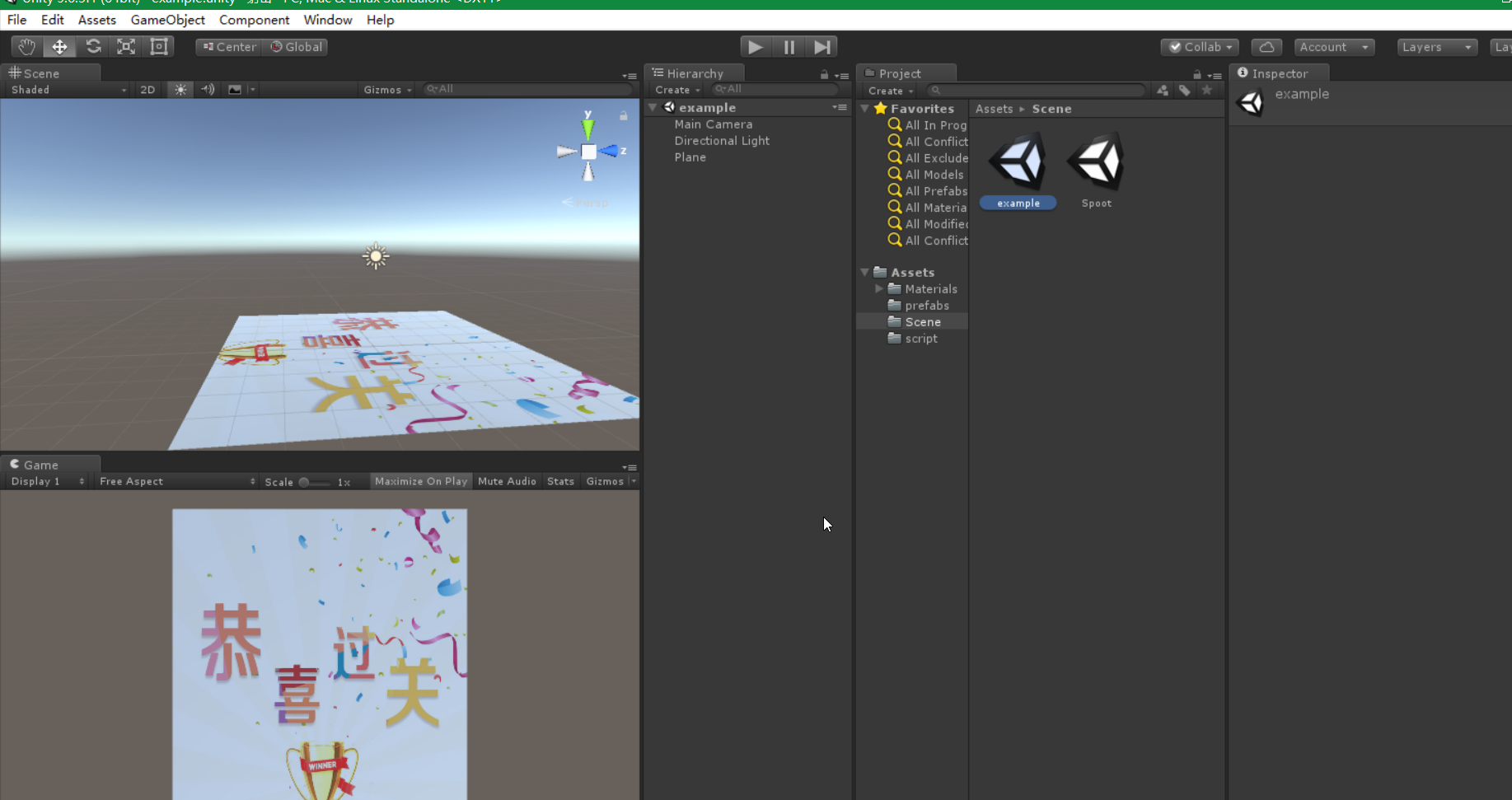
Task: Enable Maximize On Play in Game view
Action: [x=421, y=481]
